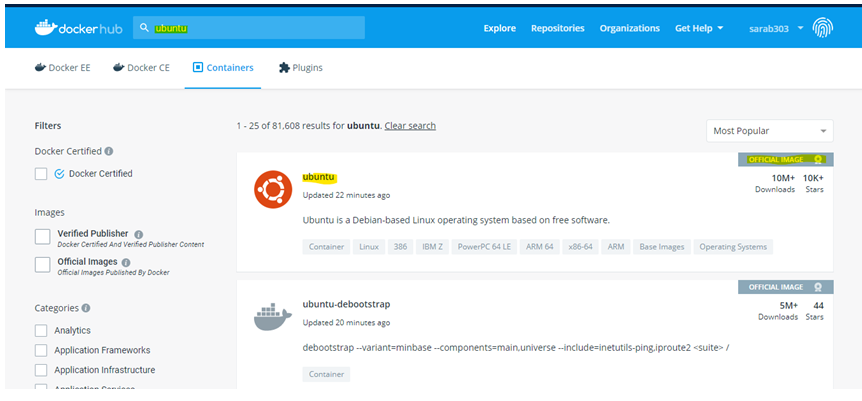This screenshot has width=862, height=401.
Task: Click the ubuntu-debootstrap whale logo
Action: tap(273, 317)
